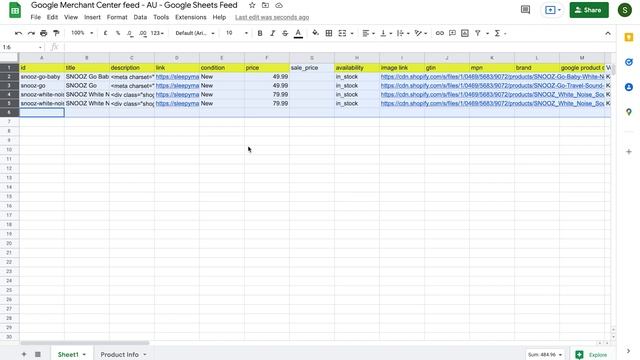
Task: Open Contacts side panel
Action: click(629, 87)
